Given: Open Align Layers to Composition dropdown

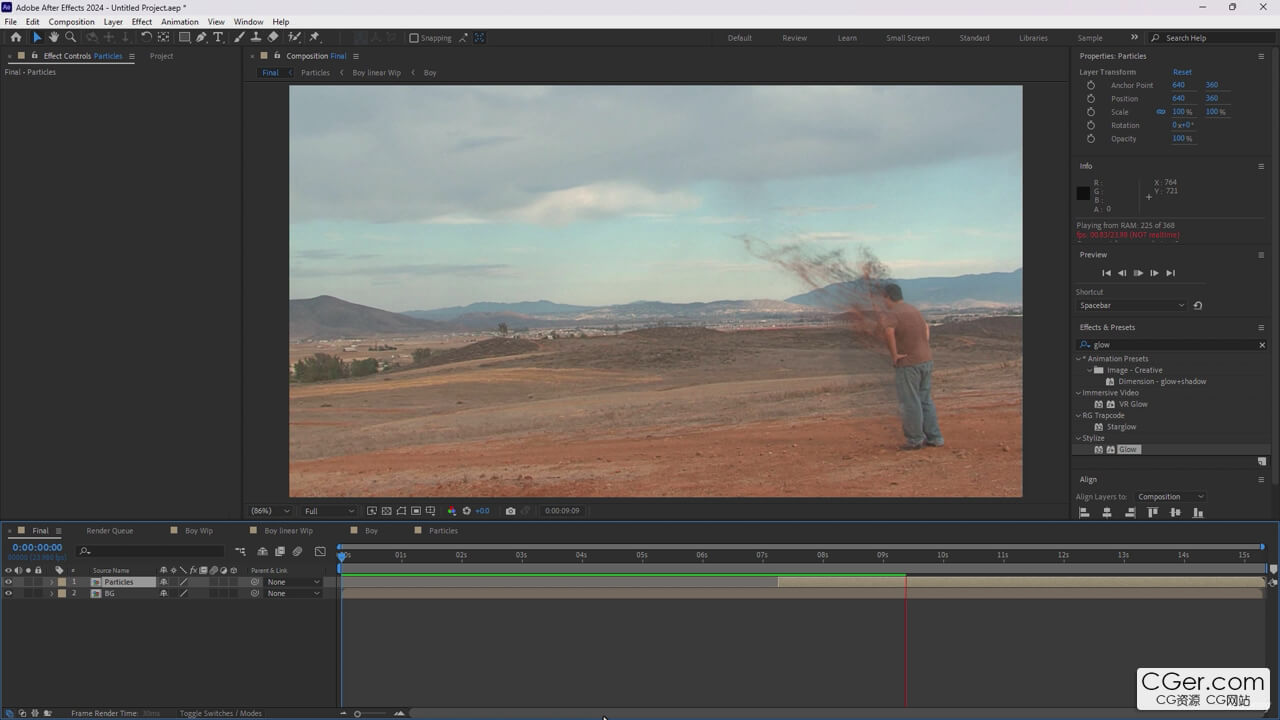Looking at the screenshot, I should pos(1170,497).
